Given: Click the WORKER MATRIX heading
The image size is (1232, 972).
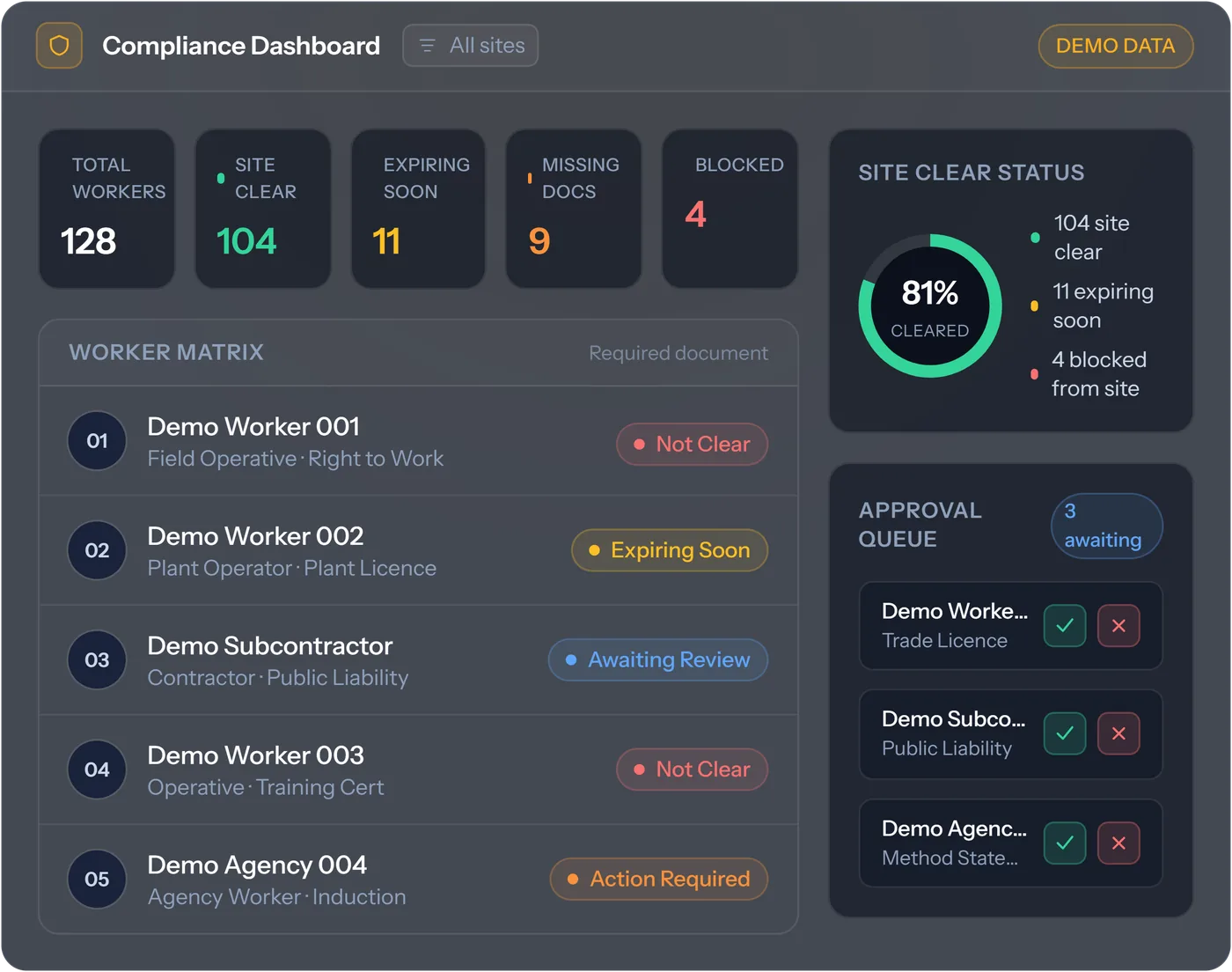Looking at the screenshot, I should (x=166, y=352).
